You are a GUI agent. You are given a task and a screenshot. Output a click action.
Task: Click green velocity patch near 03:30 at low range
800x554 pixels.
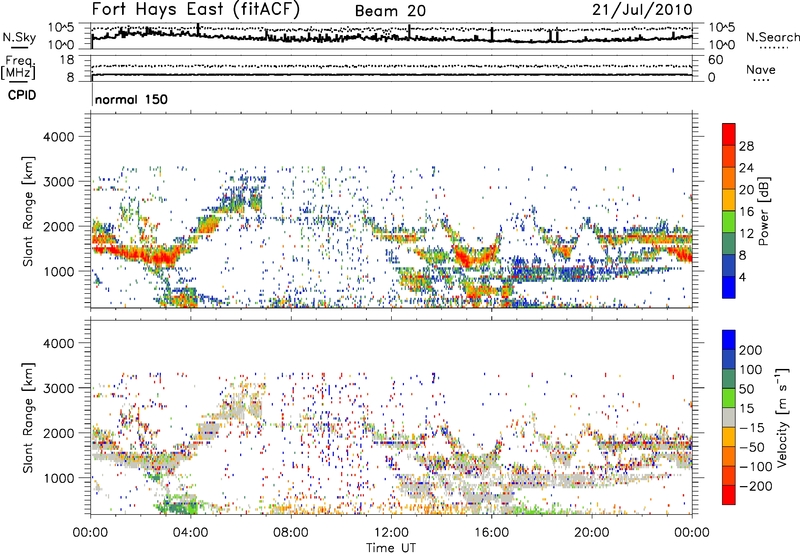click(176, 506)
